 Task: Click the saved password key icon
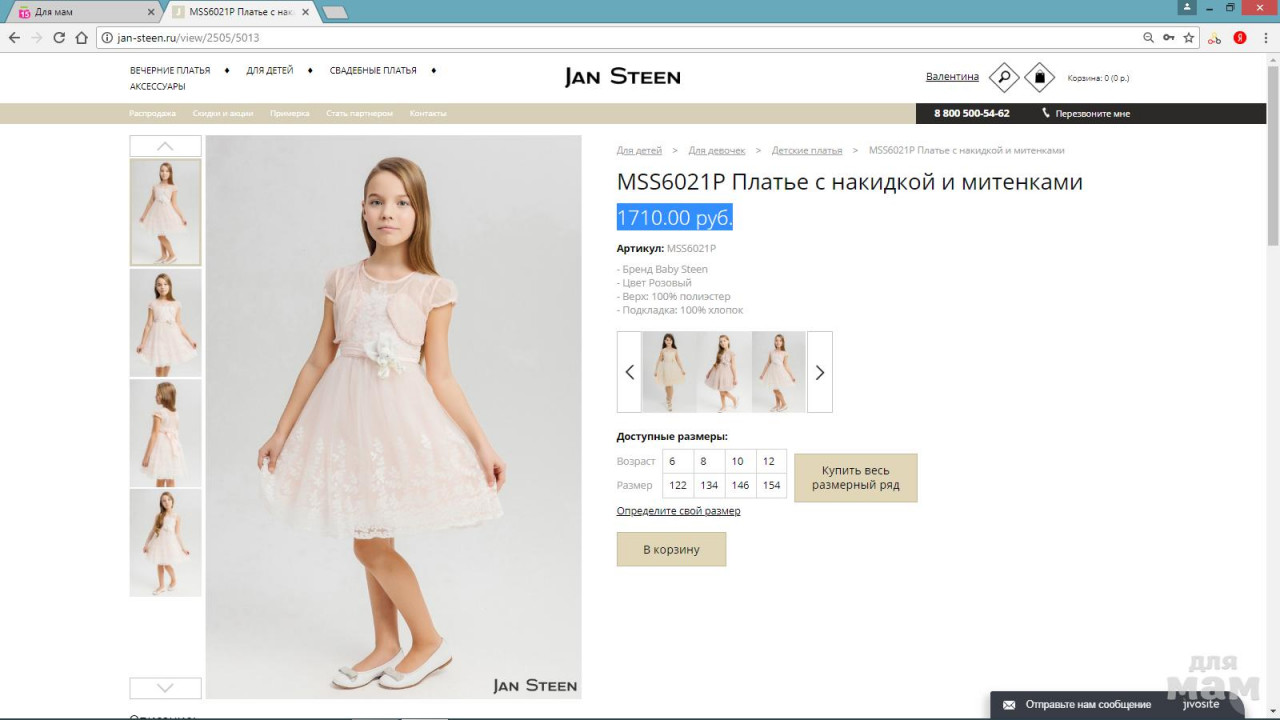pos(1168,38)
